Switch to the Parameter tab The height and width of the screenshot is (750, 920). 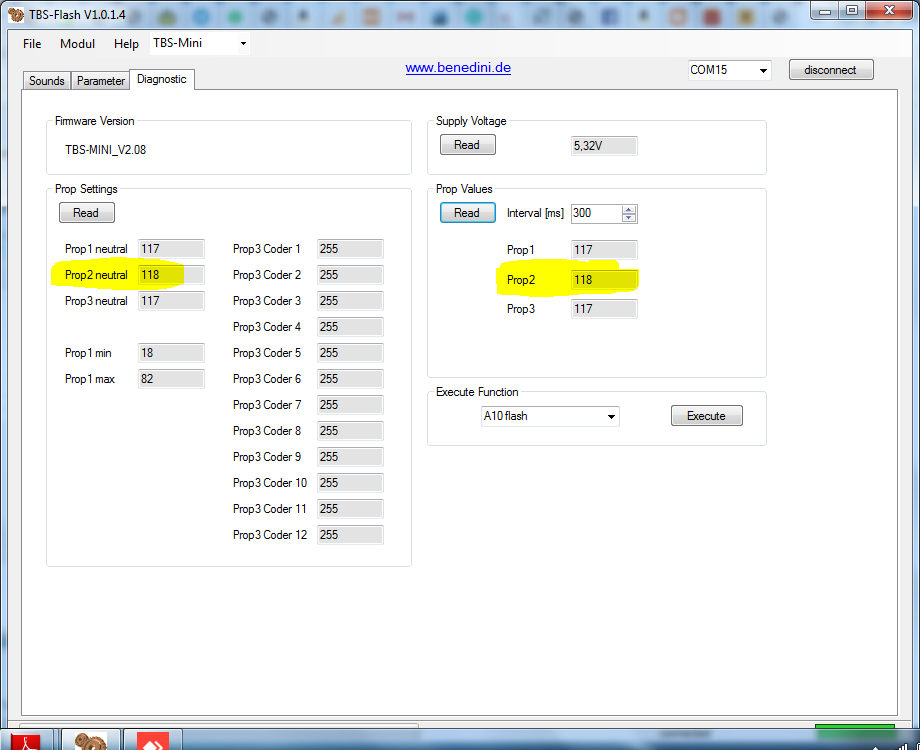pos(101,81)
